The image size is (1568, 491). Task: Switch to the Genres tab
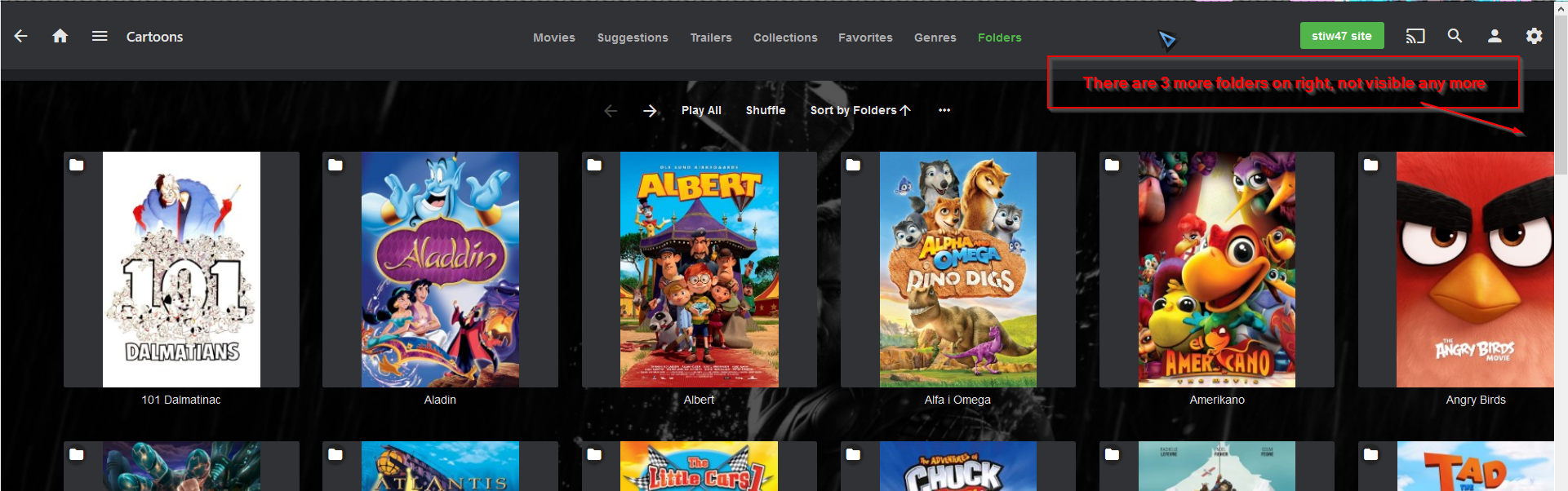pos(935,38)
